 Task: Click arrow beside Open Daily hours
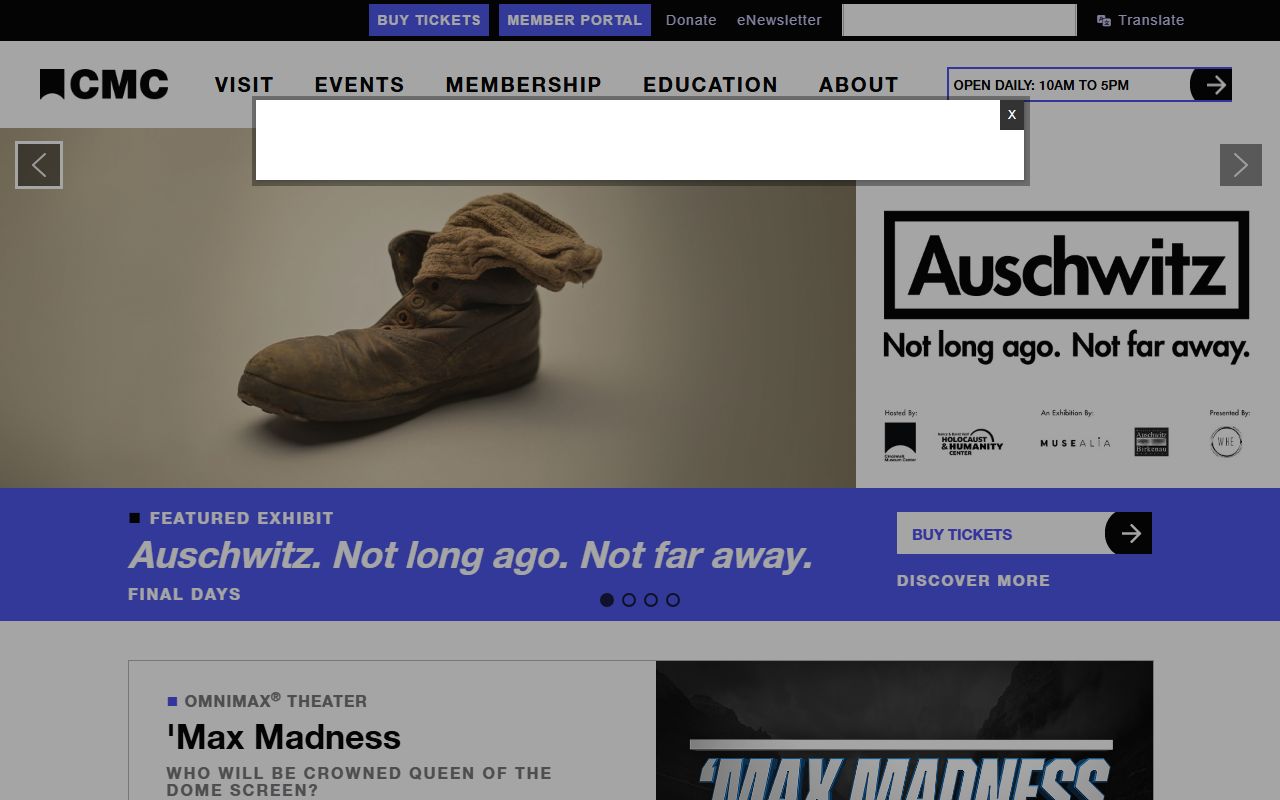1212,85
